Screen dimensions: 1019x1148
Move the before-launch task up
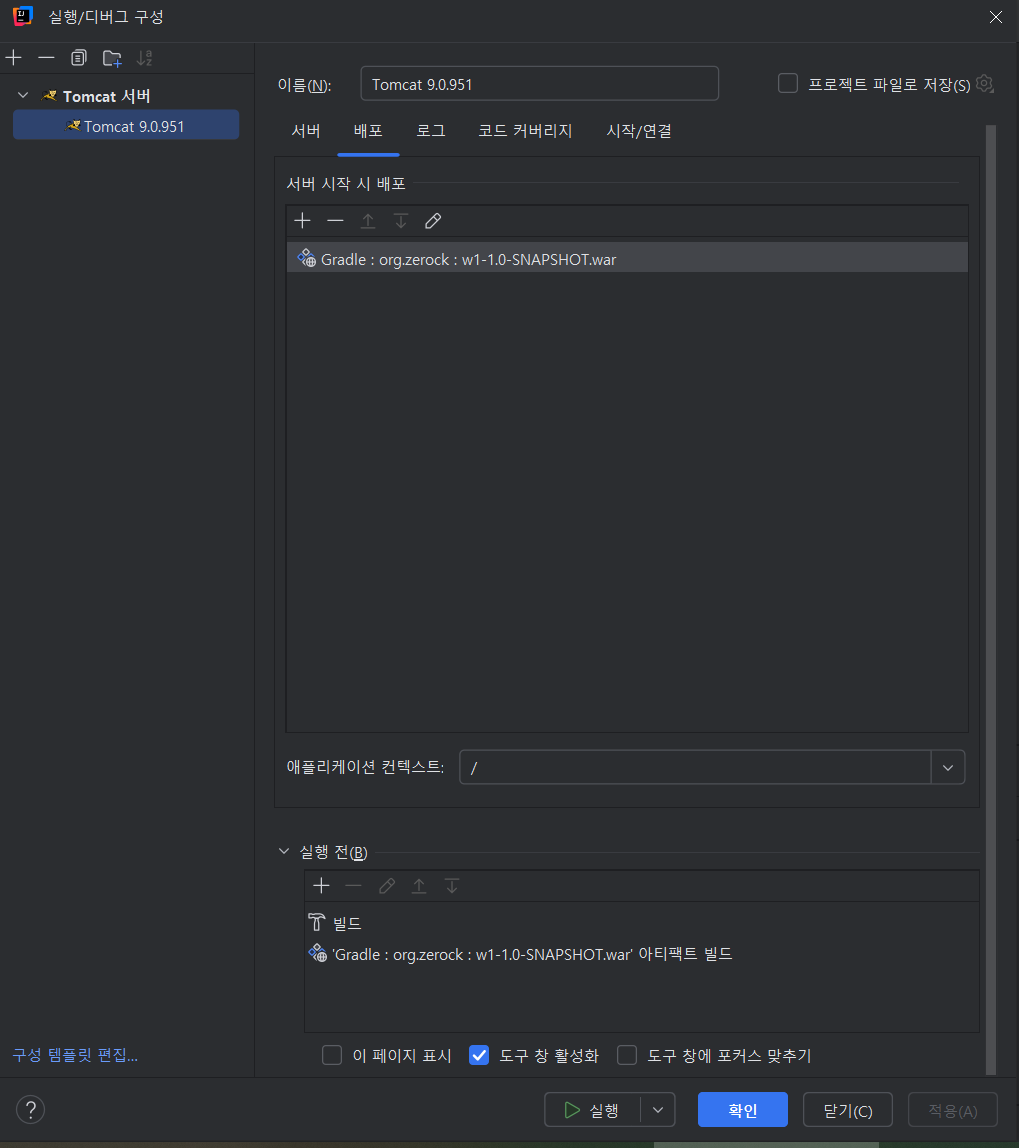419,886
